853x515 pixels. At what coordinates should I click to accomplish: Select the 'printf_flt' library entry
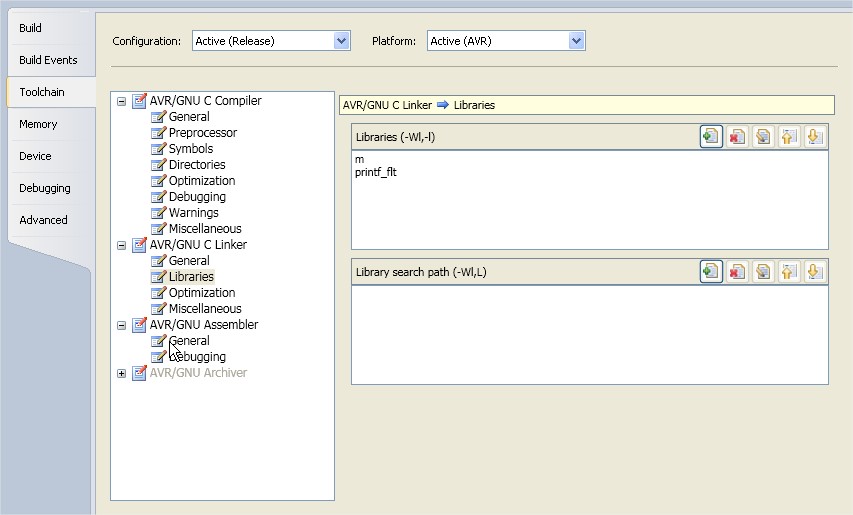point(376,172)
